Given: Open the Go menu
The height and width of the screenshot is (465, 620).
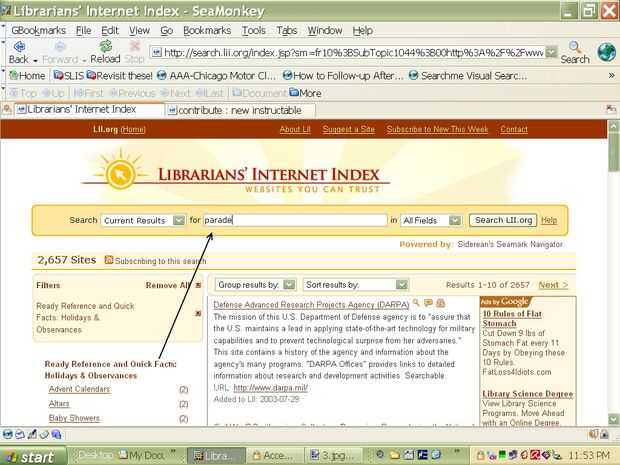Looking at the screenshot, I should coord(166,30).
